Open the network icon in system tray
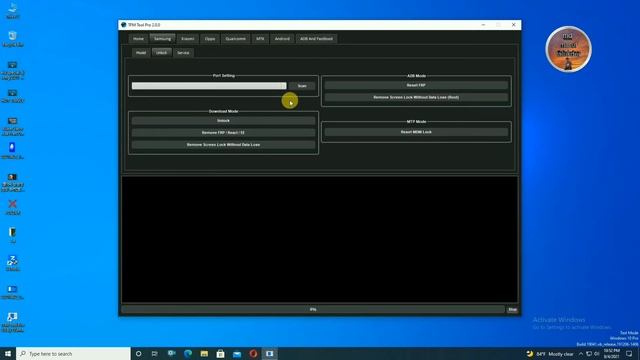640x360 pixels. click(589, 354)
